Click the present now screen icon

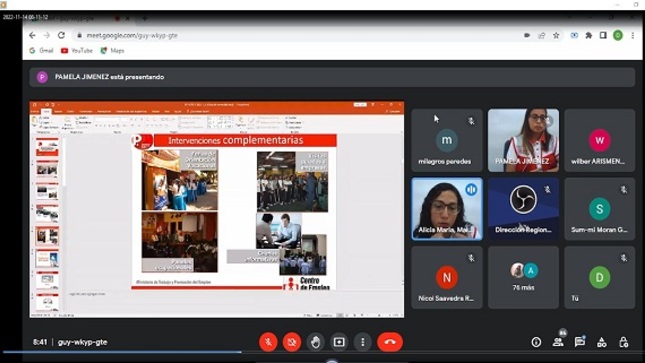339,342
